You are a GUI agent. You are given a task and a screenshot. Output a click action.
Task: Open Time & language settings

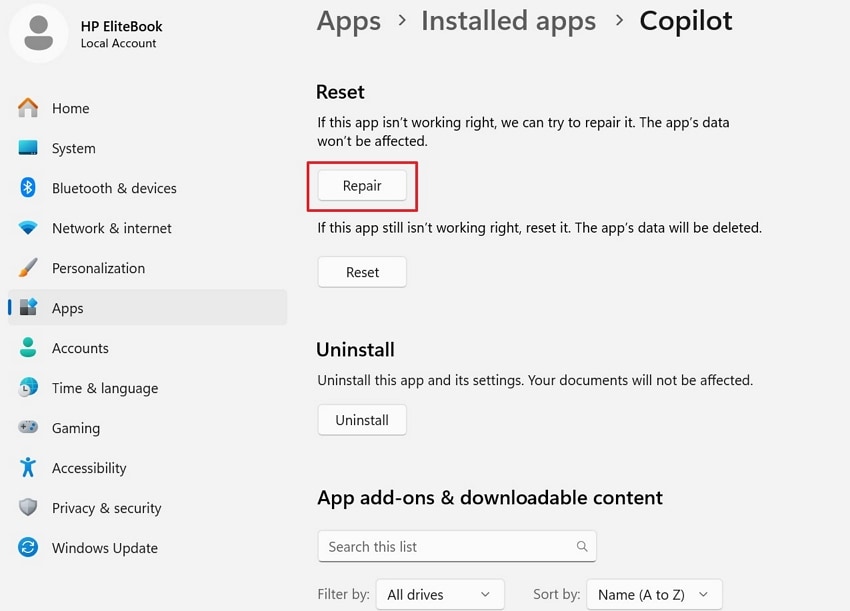click(x=105, y=388)
